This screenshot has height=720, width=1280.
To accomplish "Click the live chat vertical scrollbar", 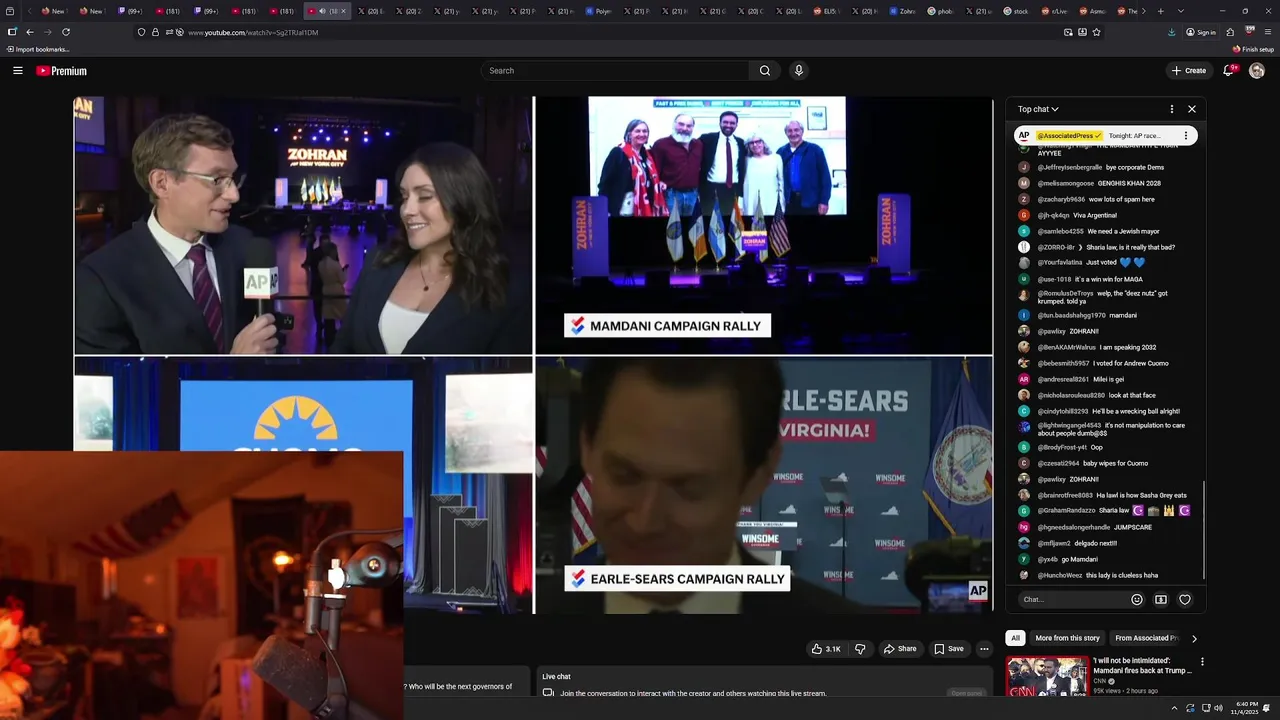I will pyautogui.click(x=1204, y=530).
